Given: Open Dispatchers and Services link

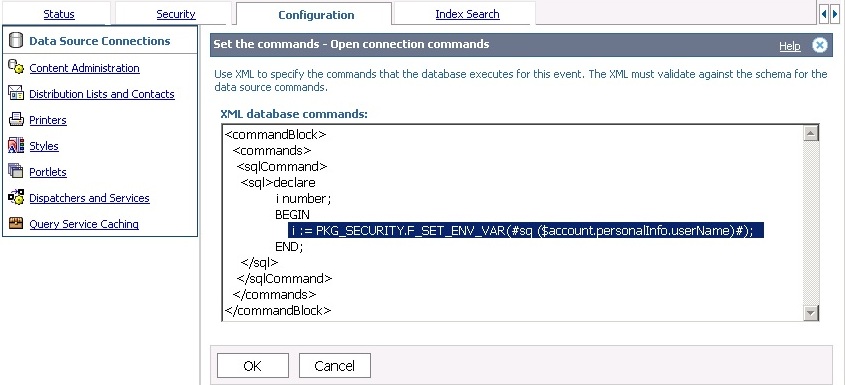Looking at the screenshot, I should click(89, 198).
